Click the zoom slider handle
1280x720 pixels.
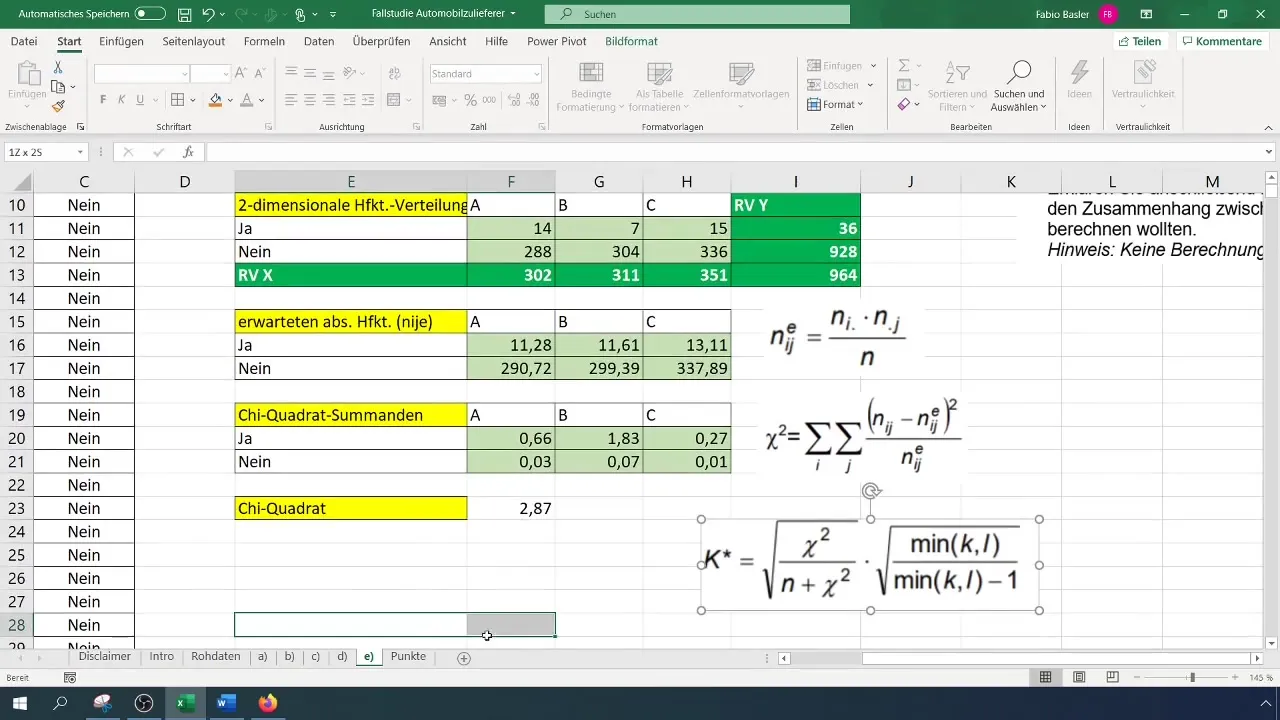[1192, 677]
